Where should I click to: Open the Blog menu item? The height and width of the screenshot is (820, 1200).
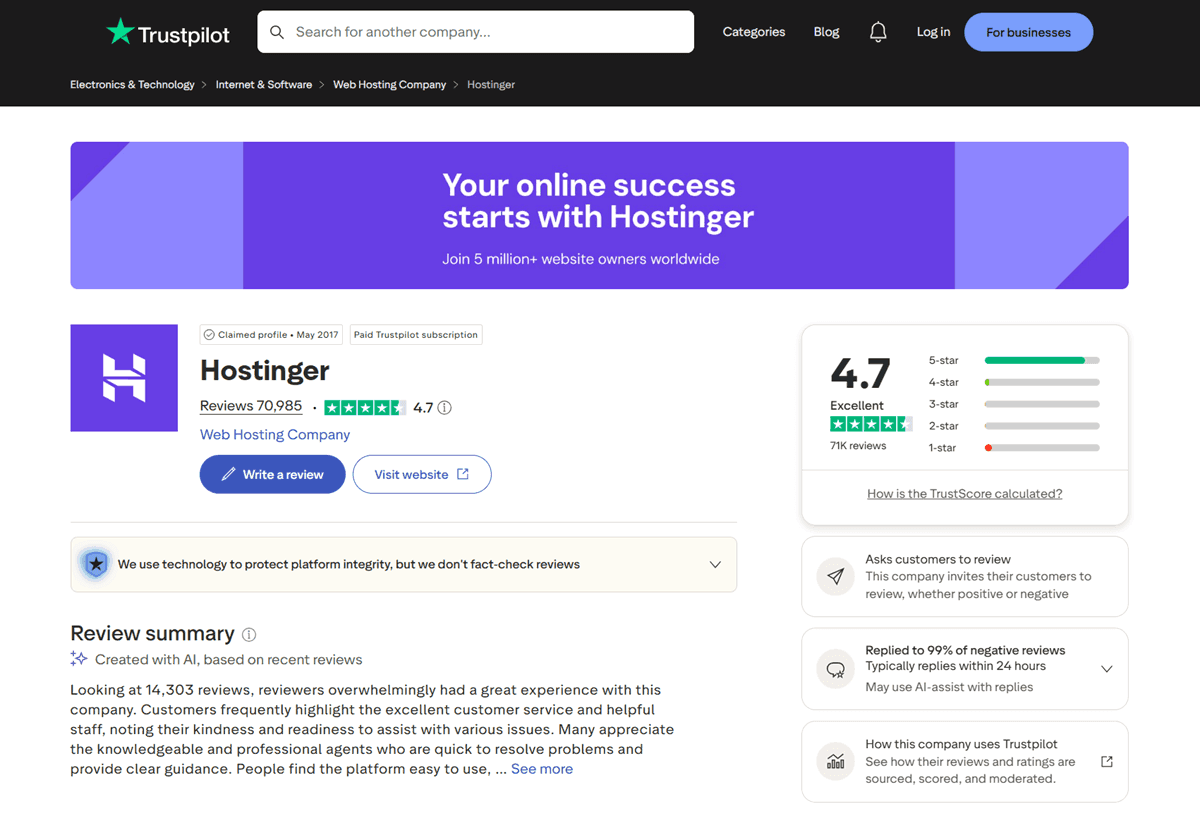pyautogui.click(x=827, y=32)
